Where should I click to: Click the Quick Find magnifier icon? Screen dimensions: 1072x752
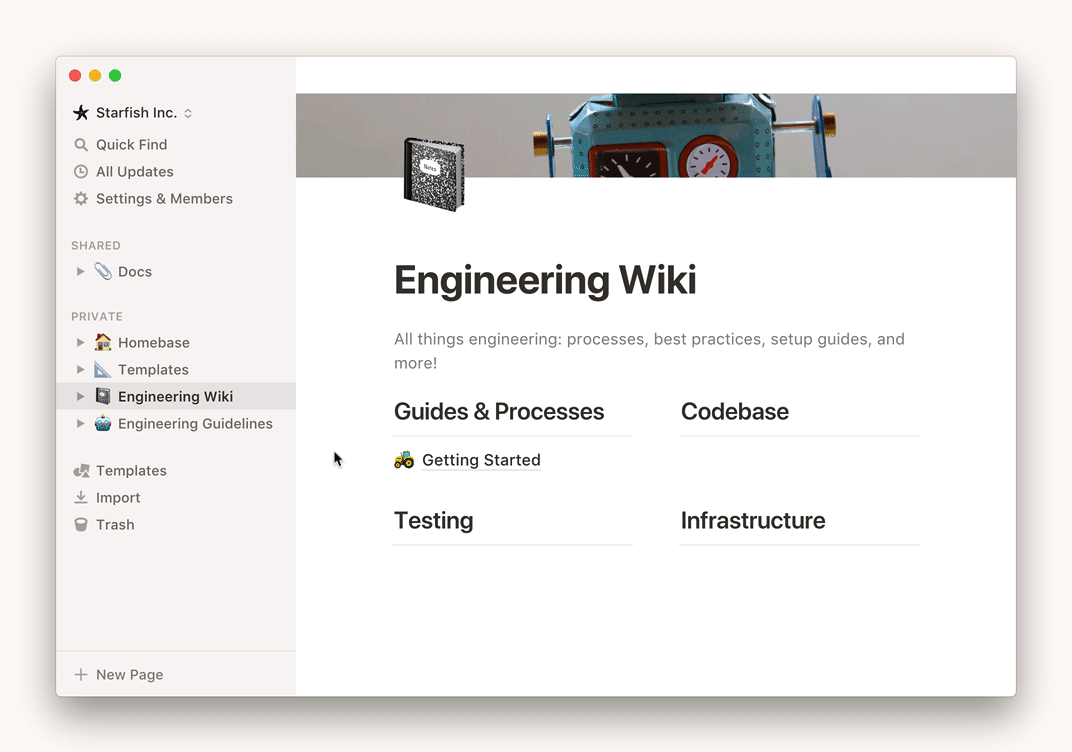81,145
